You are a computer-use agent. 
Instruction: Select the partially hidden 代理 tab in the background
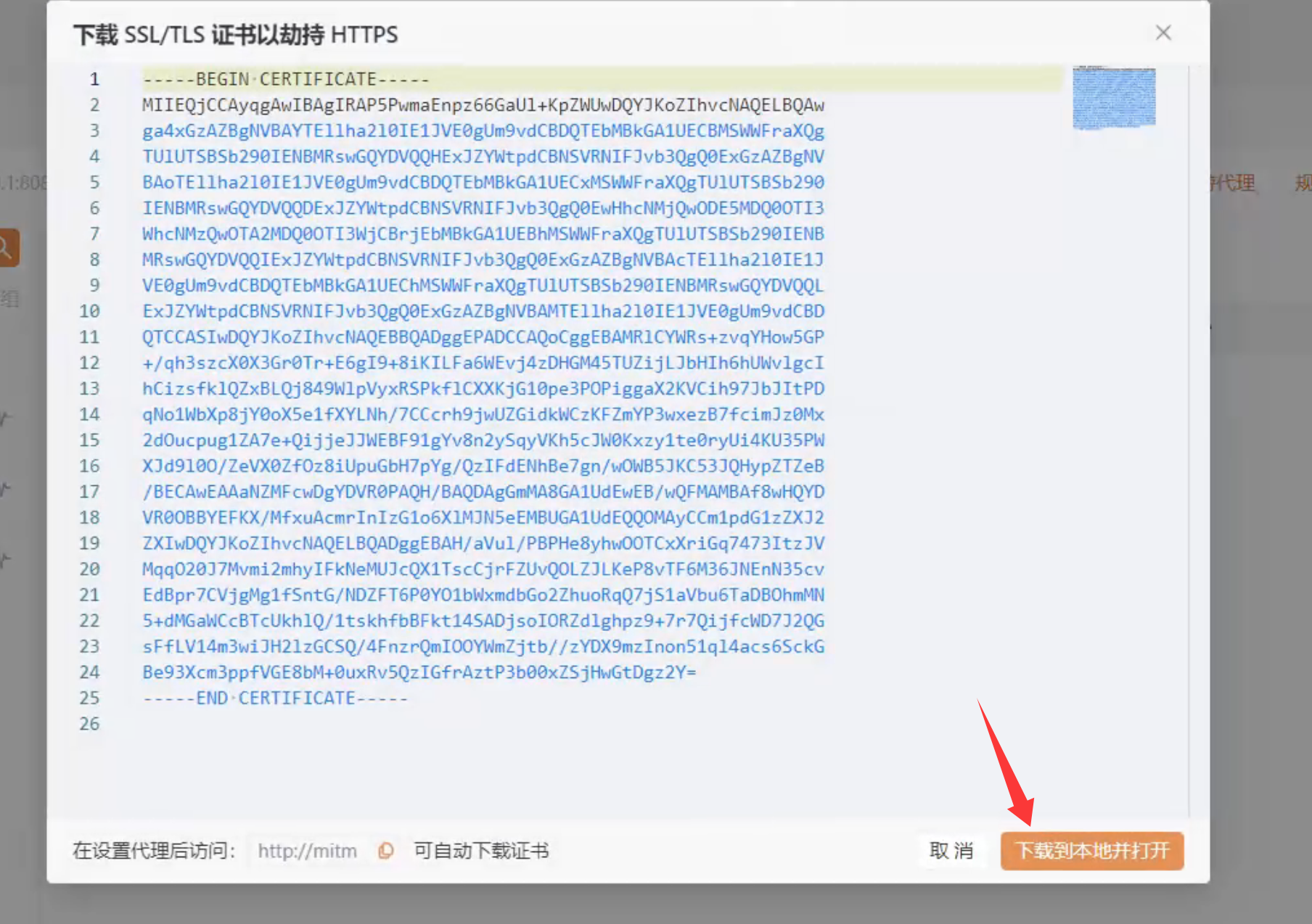(1234, 183)
